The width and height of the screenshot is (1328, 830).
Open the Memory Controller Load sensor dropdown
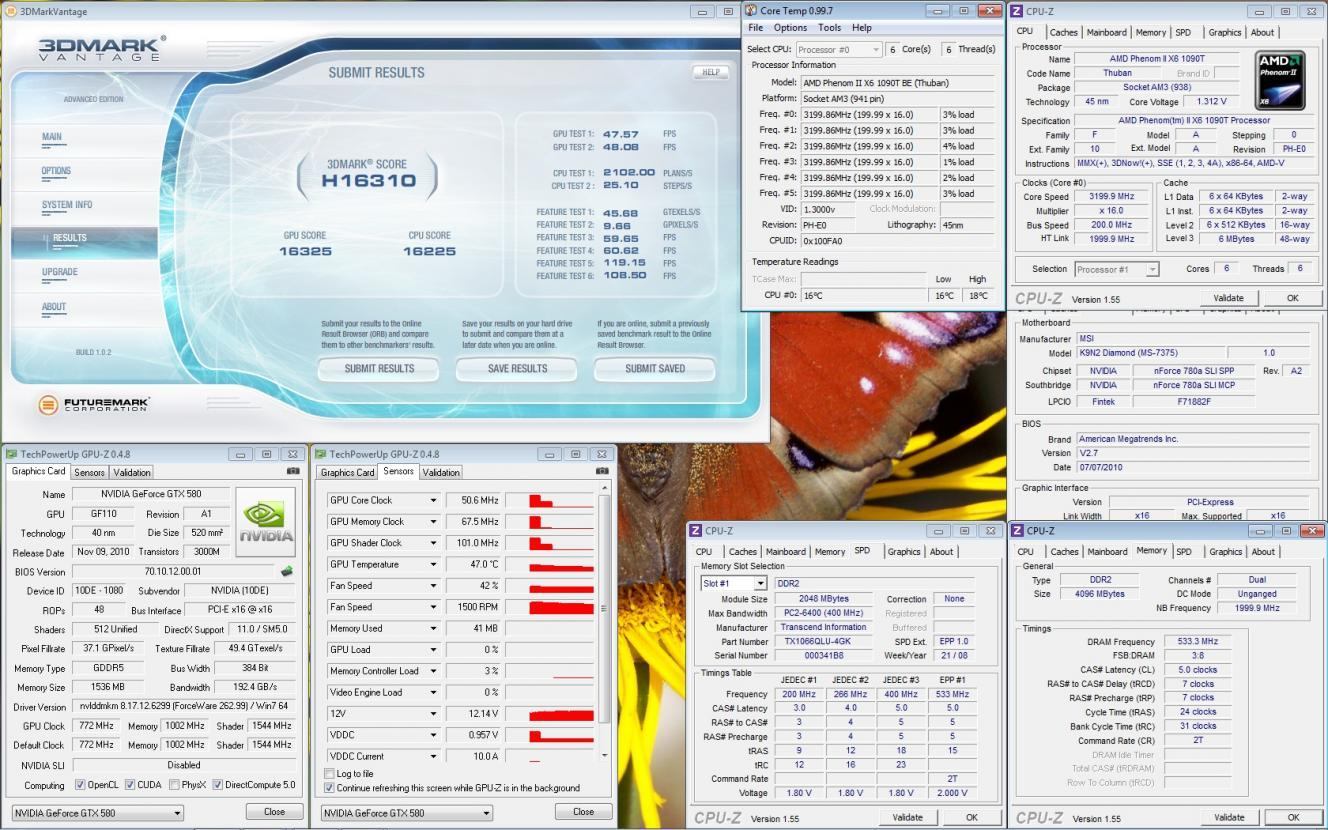[x=433, y=671]
